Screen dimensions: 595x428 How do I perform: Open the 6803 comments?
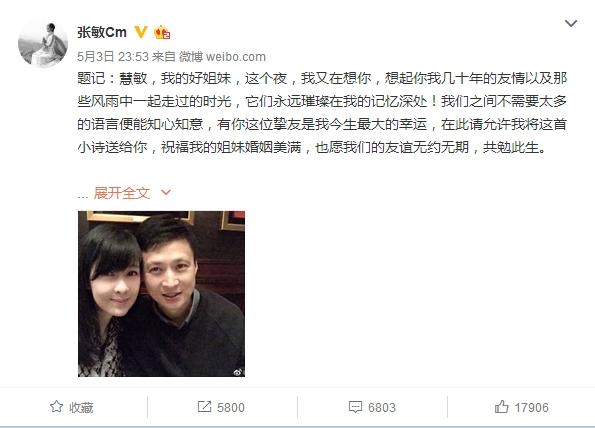[x=382, y=408]
